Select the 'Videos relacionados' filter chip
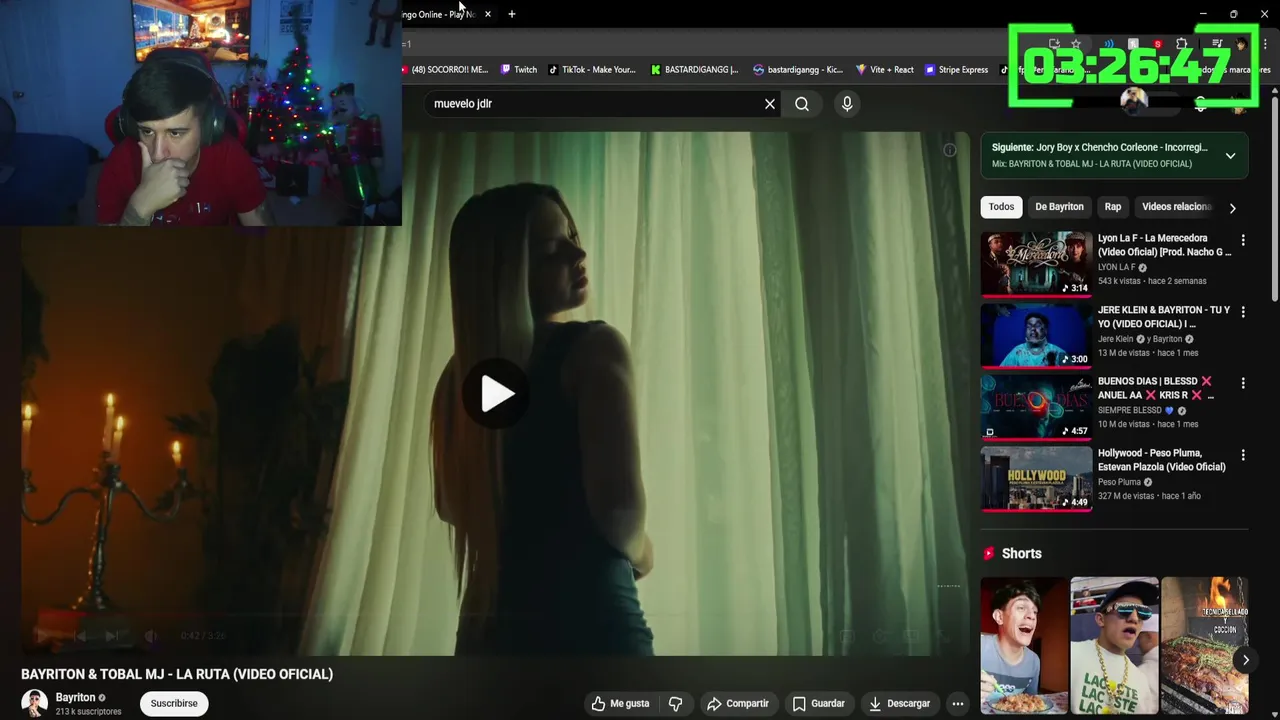This screenshot has width=1280, height=720. [1176, 207]
